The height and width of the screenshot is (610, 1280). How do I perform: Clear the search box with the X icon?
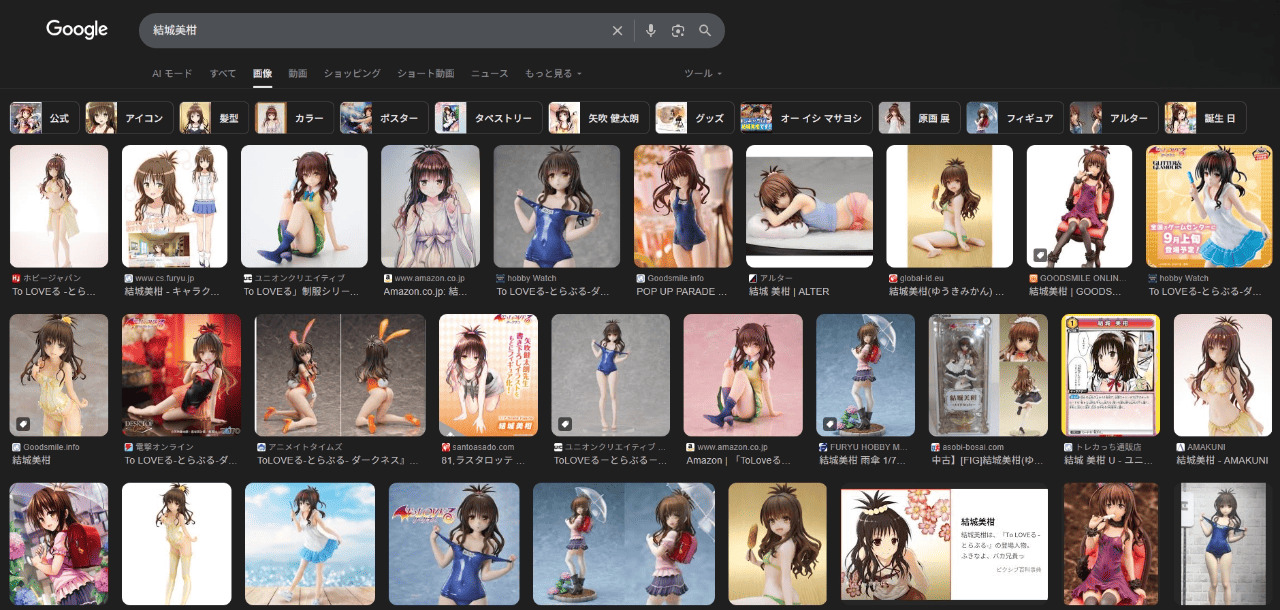[x=617, y=31]
